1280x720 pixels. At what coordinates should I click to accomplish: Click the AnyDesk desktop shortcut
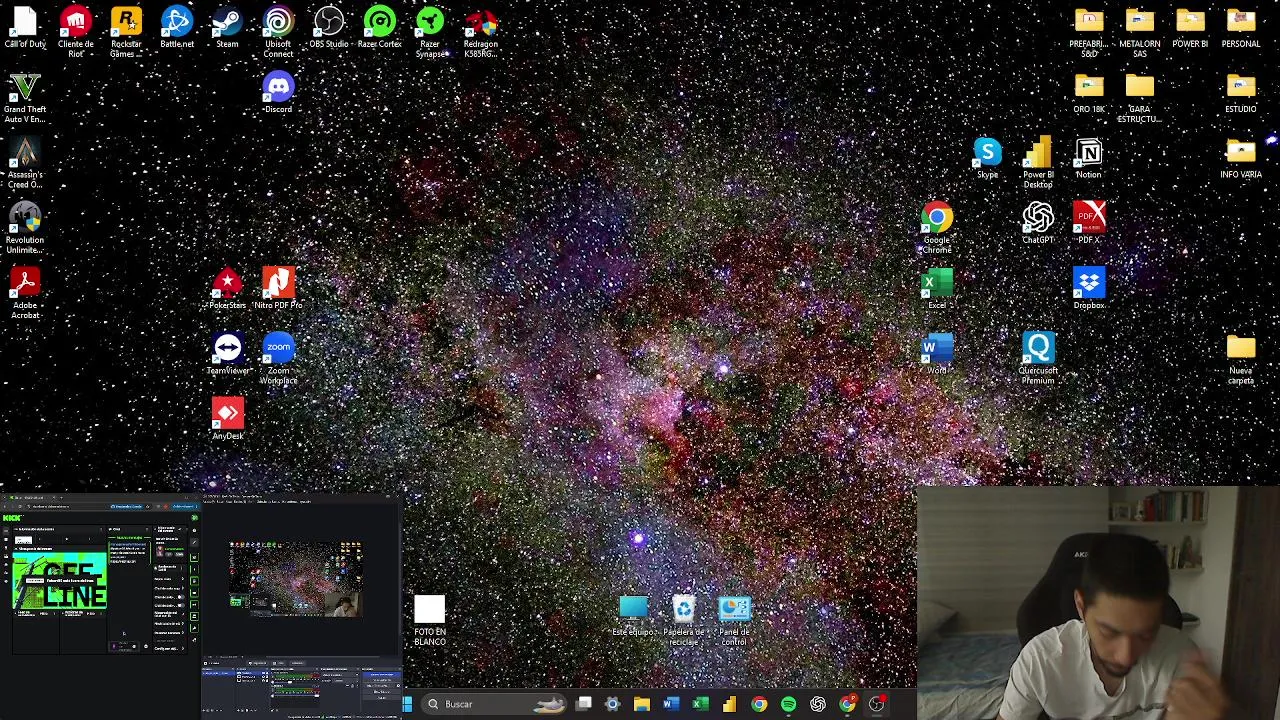click(x=227, y=419)
